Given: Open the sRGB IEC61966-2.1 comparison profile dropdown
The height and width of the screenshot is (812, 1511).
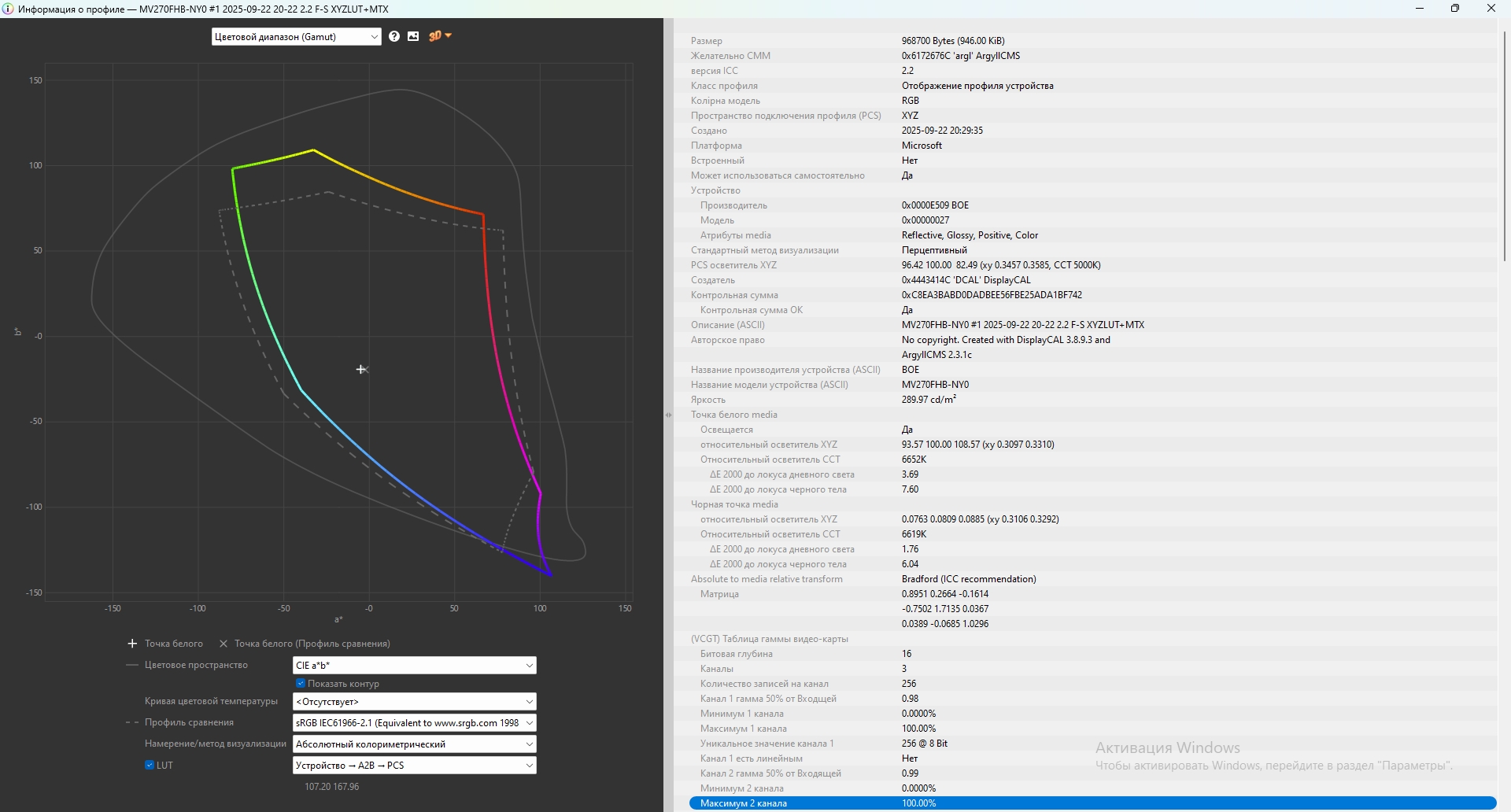Looking at the screenshot, I should [x=414, y=723].
